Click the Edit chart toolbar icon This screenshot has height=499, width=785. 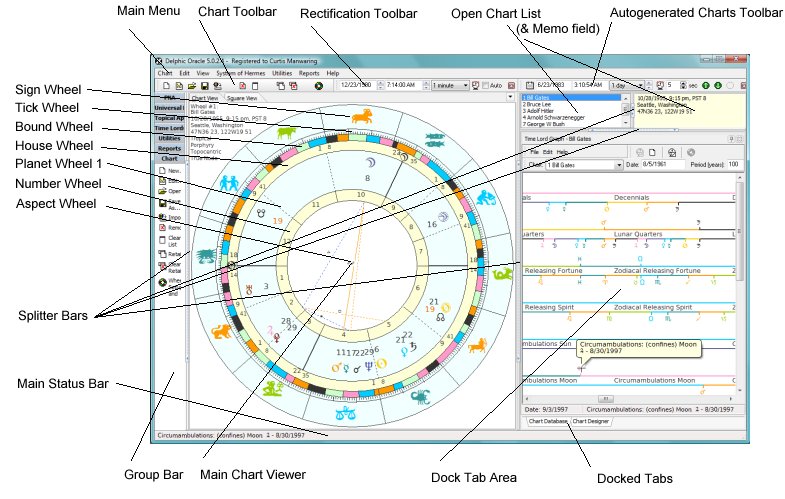tap(179, 86)
